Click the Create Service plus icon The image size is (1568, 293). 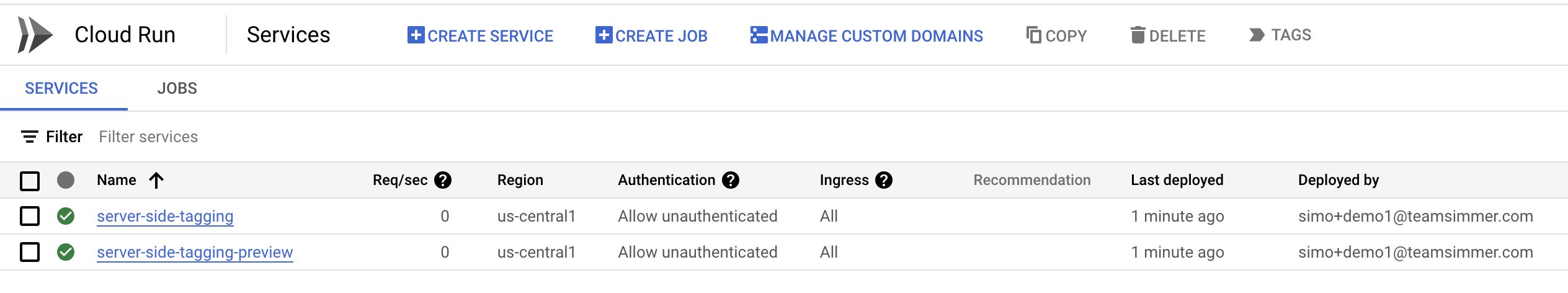(x=416, y=35)
